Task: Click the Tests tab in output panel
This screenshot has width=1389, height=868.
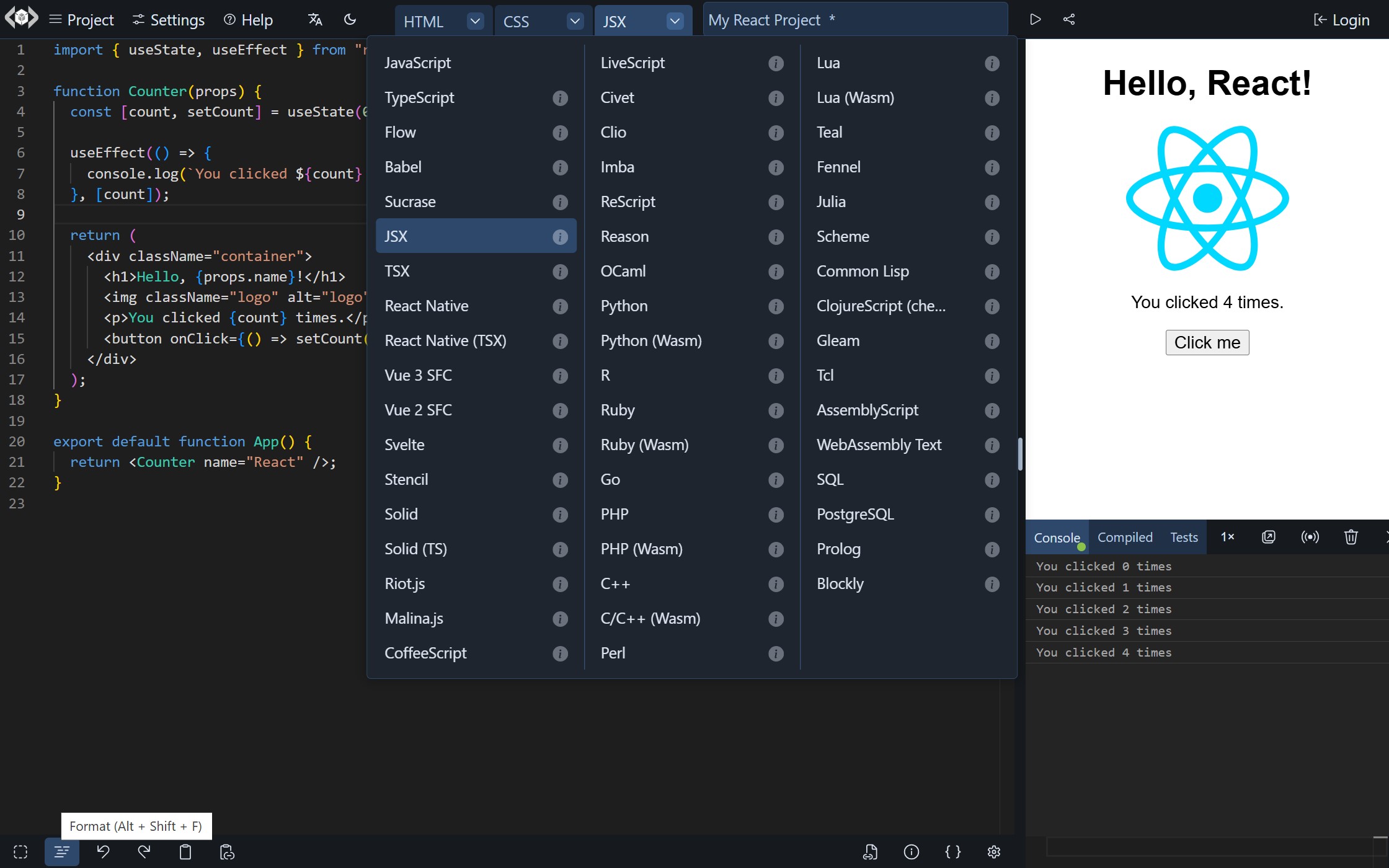Action: [1184, 537]
